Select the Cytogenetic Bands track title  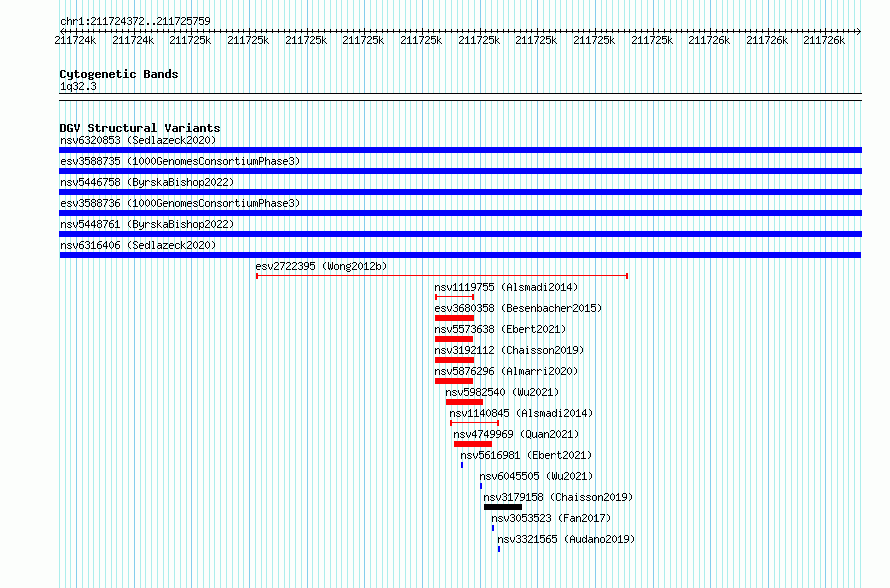(119, 74)
